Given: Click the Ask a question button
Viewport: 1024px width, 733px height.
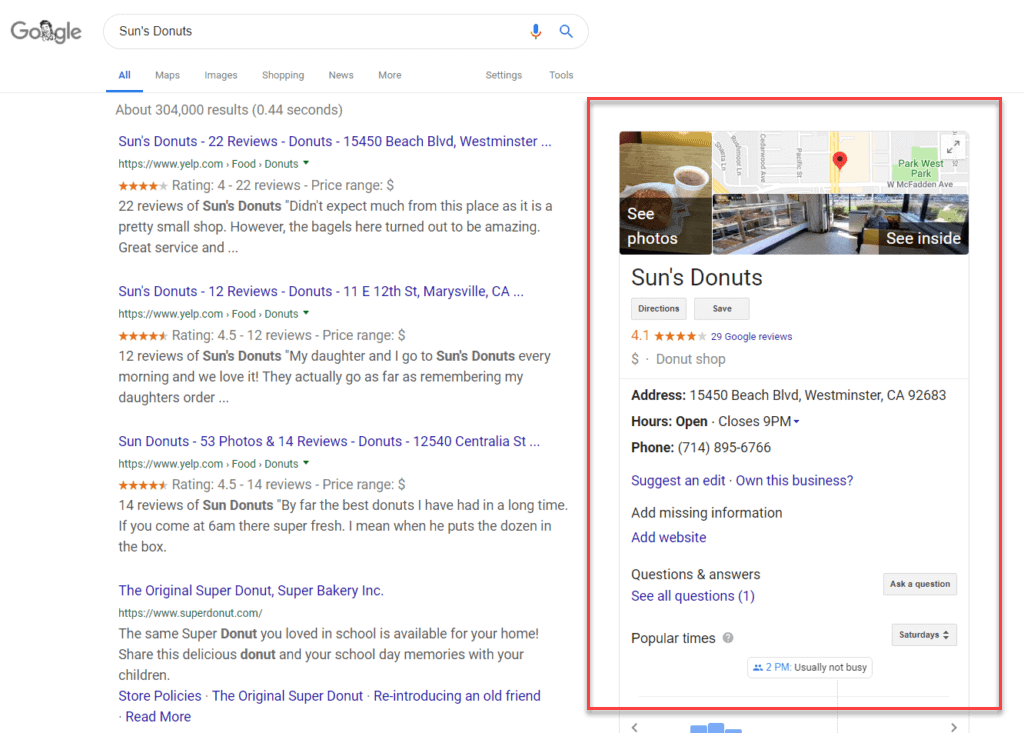Looking at the screenshot, I should pyautogui.click(x=919, y=584).
